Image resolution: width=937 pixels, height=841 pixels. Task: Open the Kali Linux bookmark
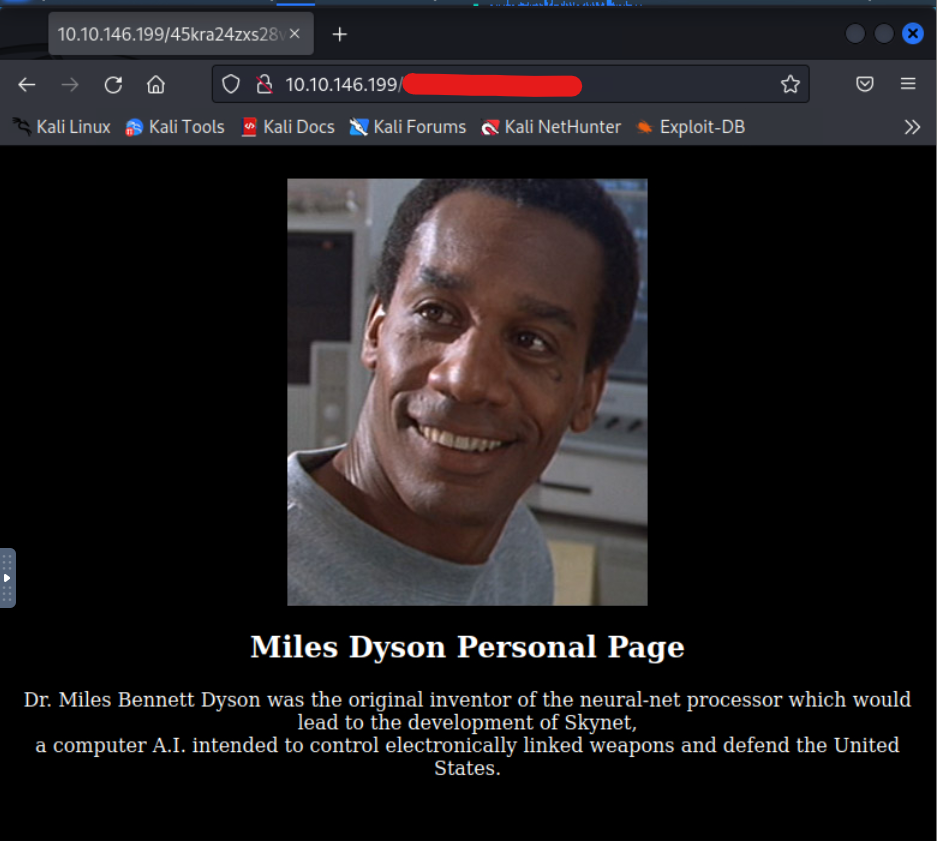(62, 127)
